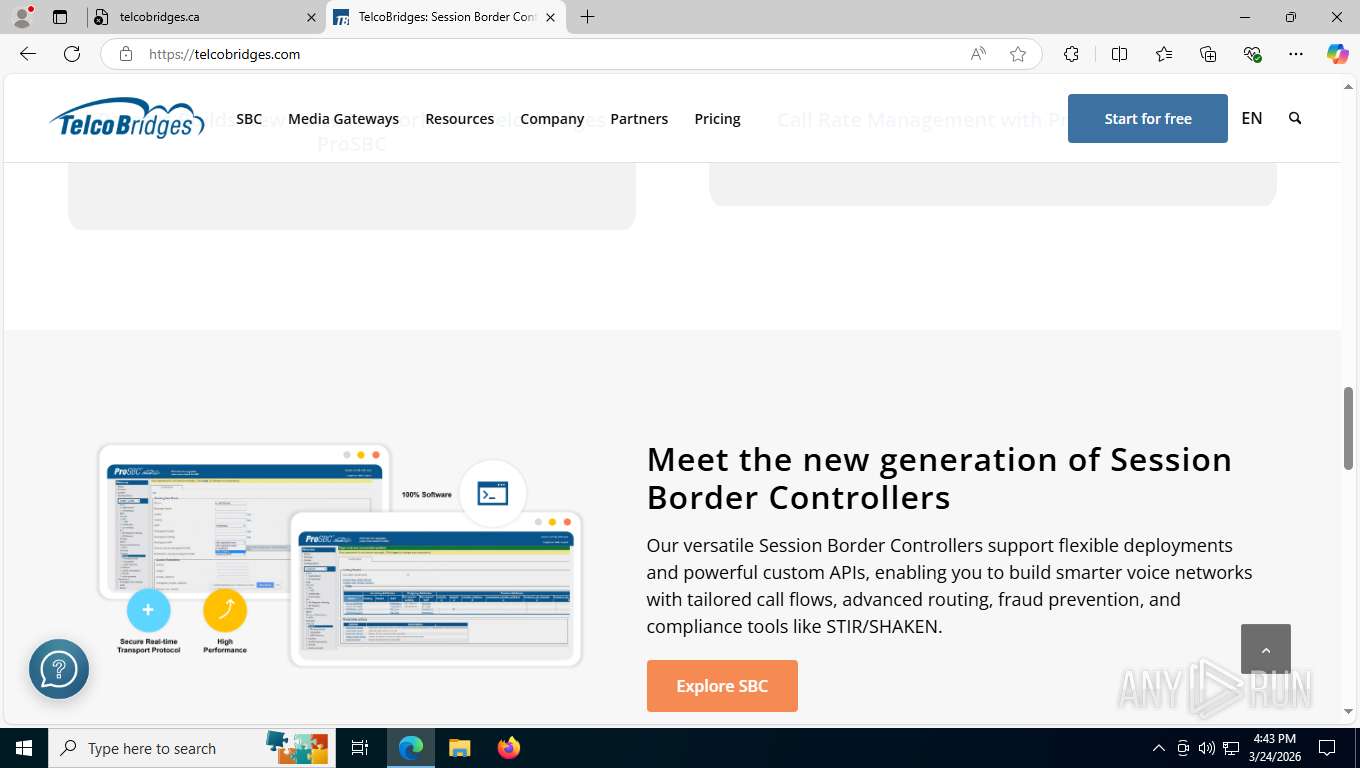Open the Edge profile icon
The height and width of the screenshot is (768, 1360).
coord(22,17)
